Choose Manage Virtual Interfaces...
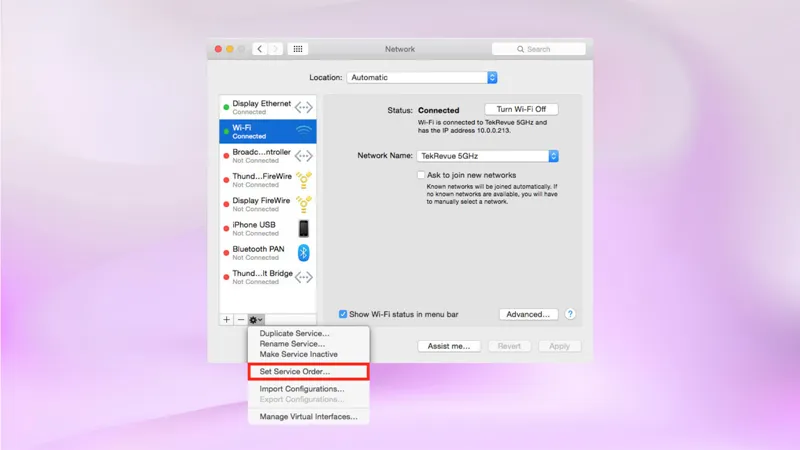The width and height of the screenshot is (800, 450). (308, 417)
